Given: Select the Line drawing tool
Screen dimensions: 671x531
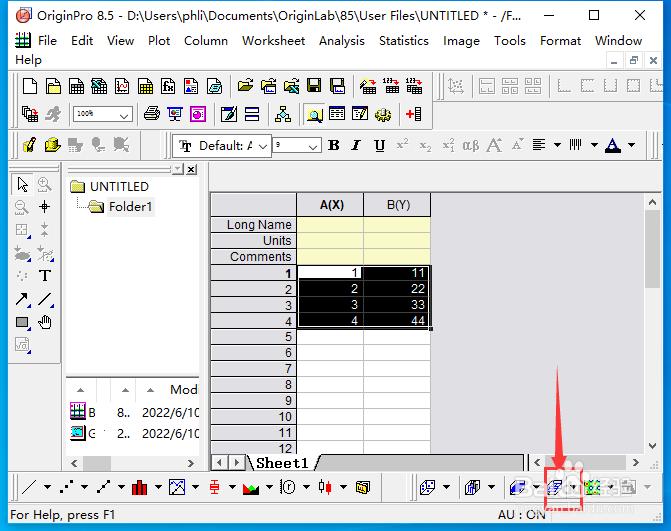Looking at the screenshot, I should [x=45, y=299].
